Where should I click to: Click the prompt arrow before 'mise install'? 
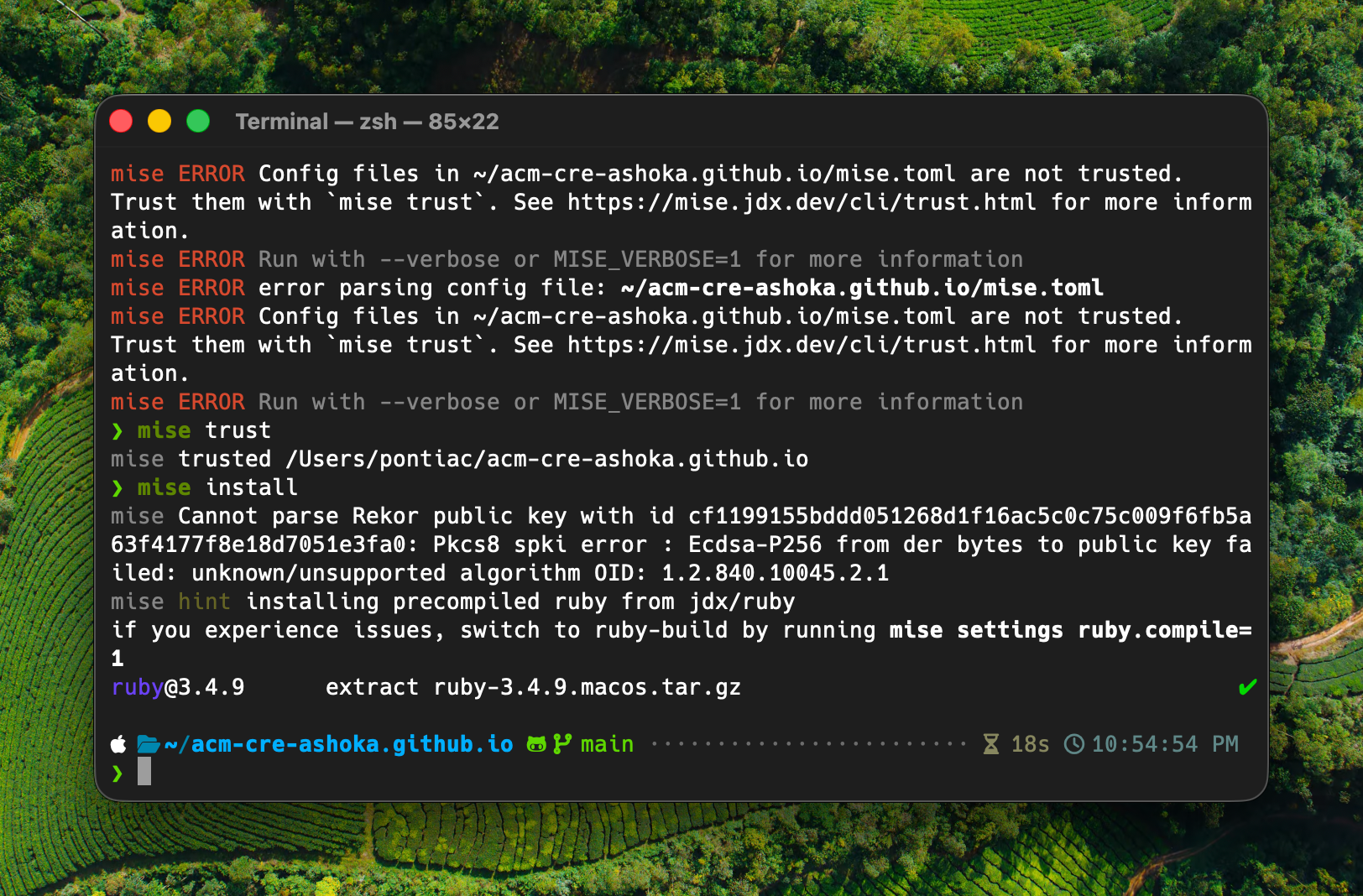[117, 488]
